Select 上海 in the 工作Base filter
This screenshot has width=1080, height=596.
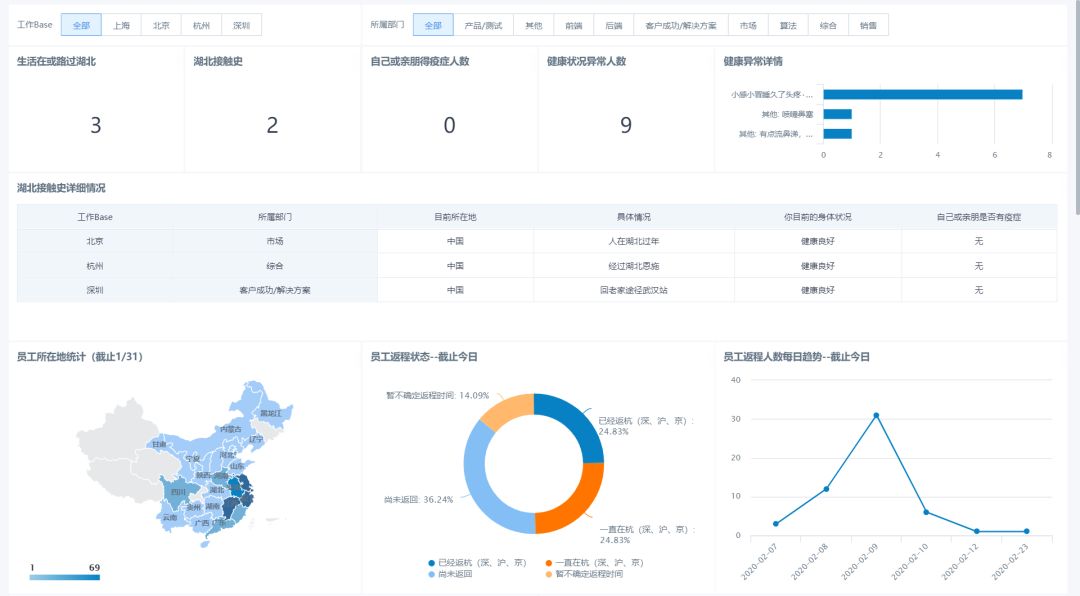pos(121,25)
